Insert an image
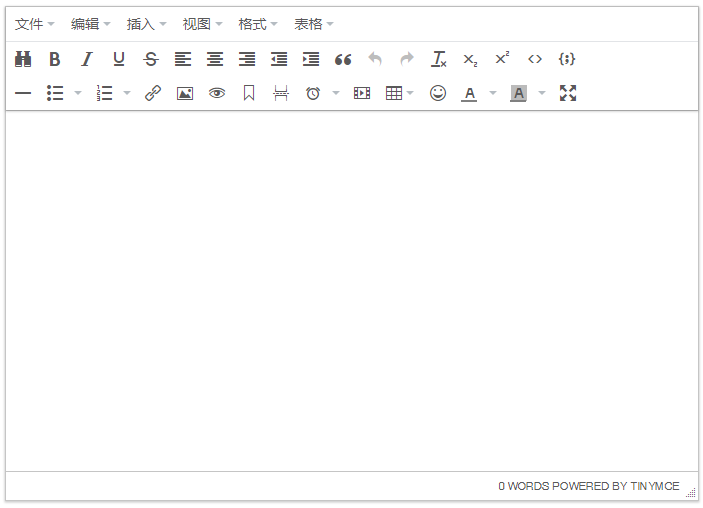This screenshot has width=703, height=508. (185, 93)
